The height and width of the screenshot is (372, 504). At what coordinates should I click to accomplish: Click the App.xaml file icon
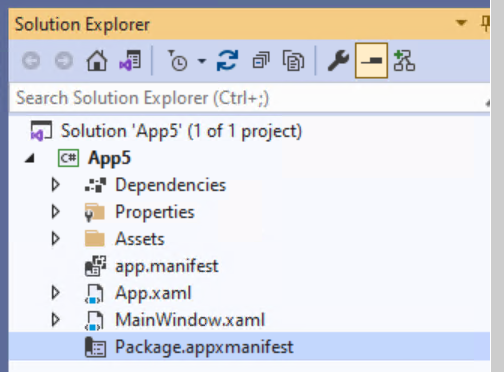pyautogui.click(x=94, y=294)
